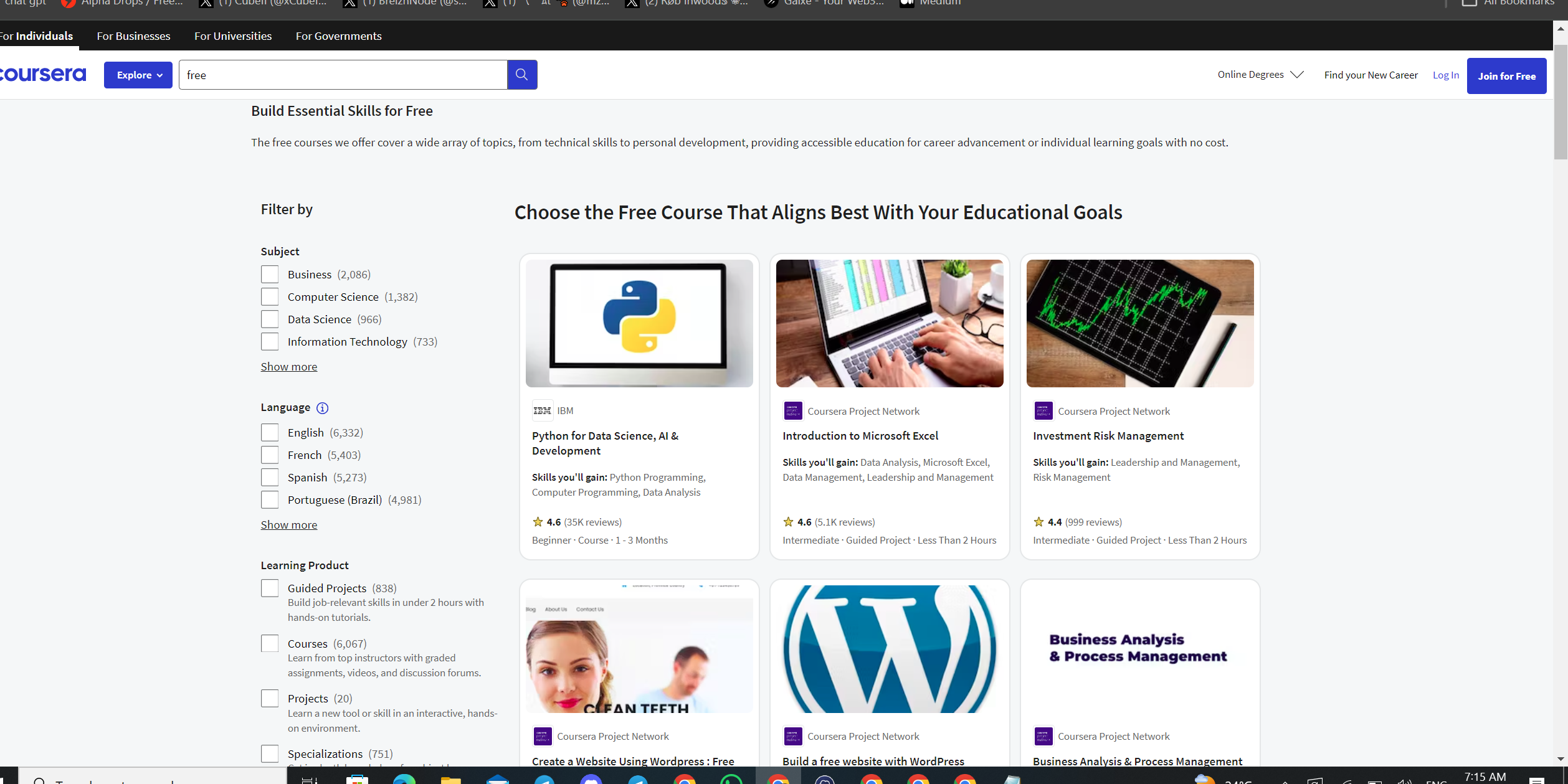1568x784 pixels.
Task: Open Find your New Career link
Action: tap(1371, 75)
